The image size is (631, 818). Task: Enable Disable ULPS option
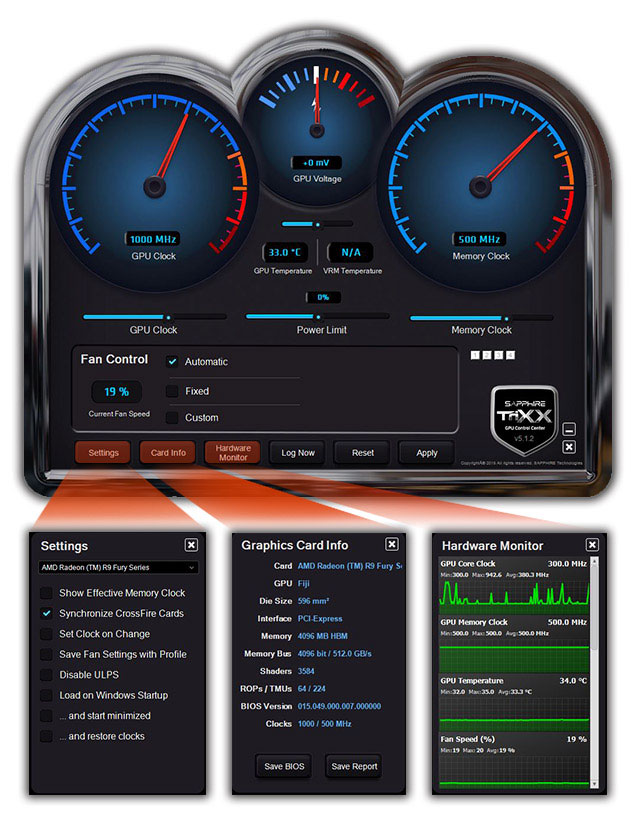46,674
